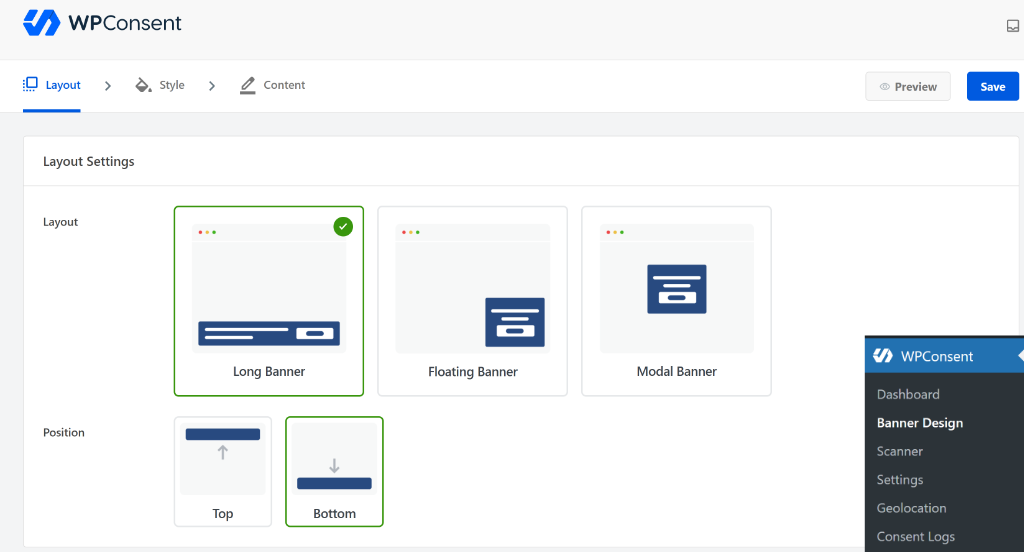Click the Content pencil icon

(248, 85)
